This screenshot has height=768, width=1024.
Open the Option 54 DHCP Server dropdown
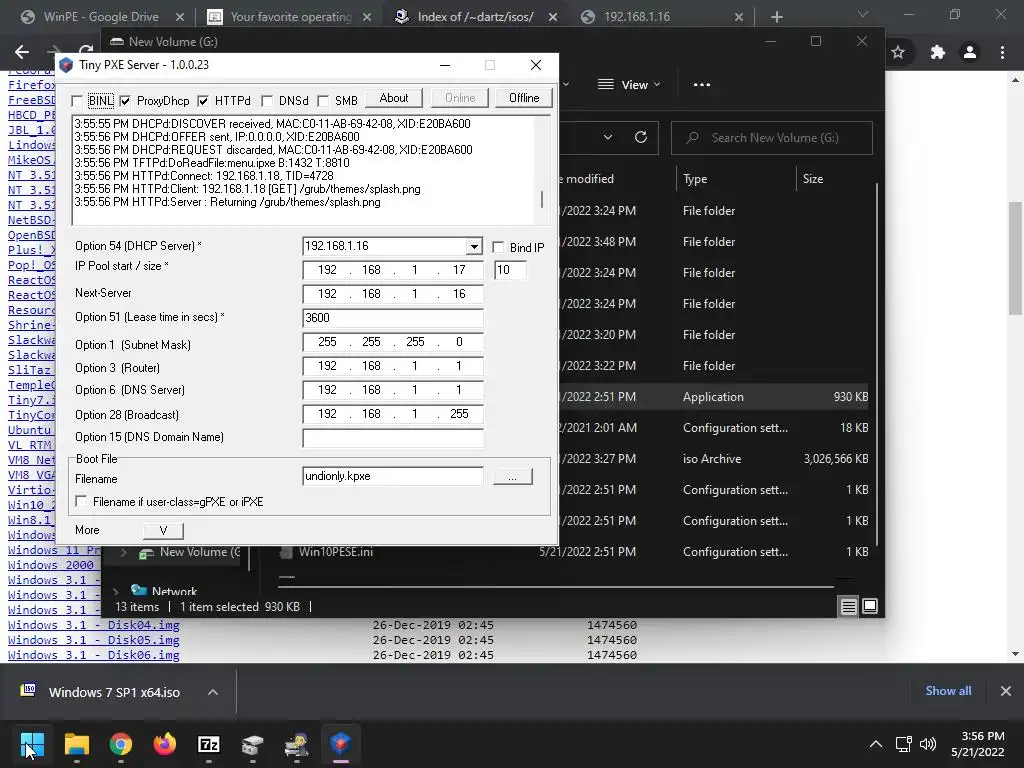point(475,247)
